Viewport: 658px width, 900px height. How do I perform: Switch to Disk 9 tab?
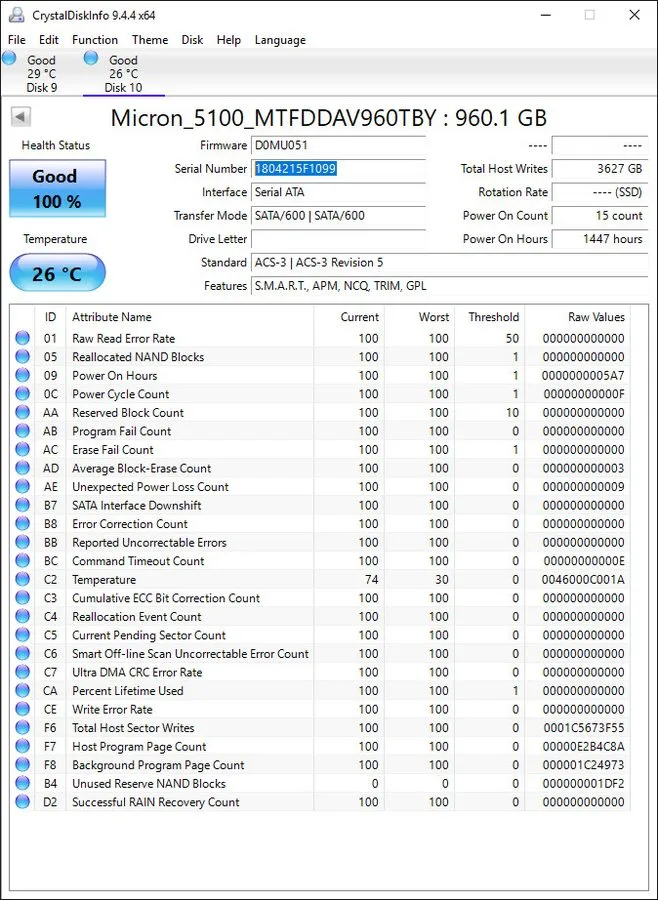click(x=41, y=73)
